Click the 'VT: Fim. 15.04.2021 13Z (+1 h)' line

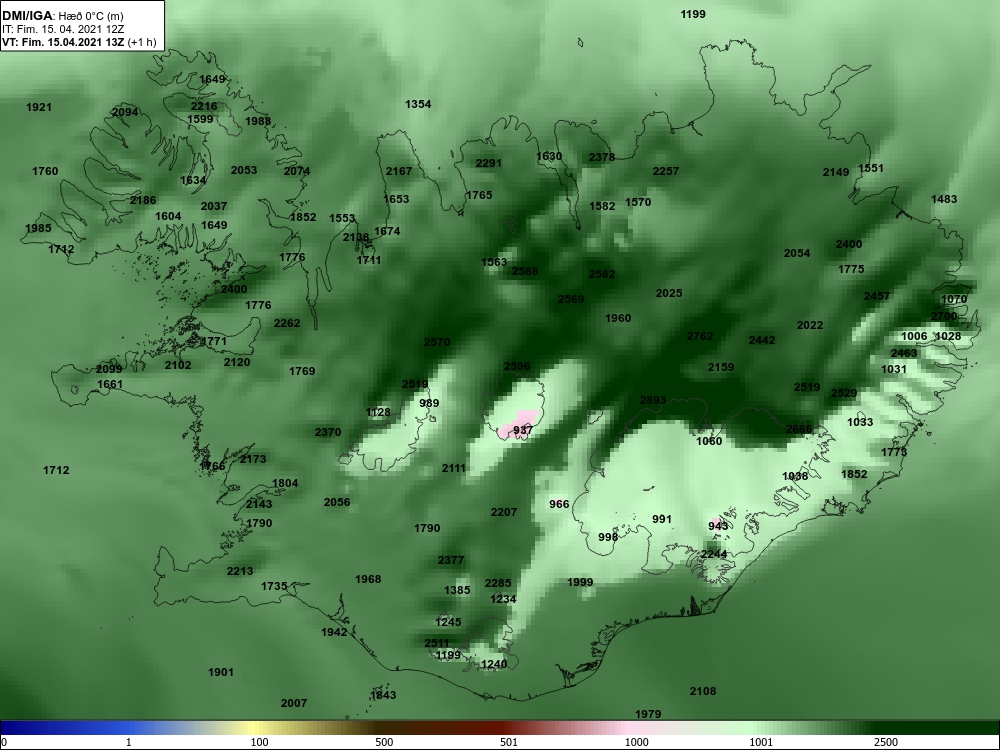[78, 42]
